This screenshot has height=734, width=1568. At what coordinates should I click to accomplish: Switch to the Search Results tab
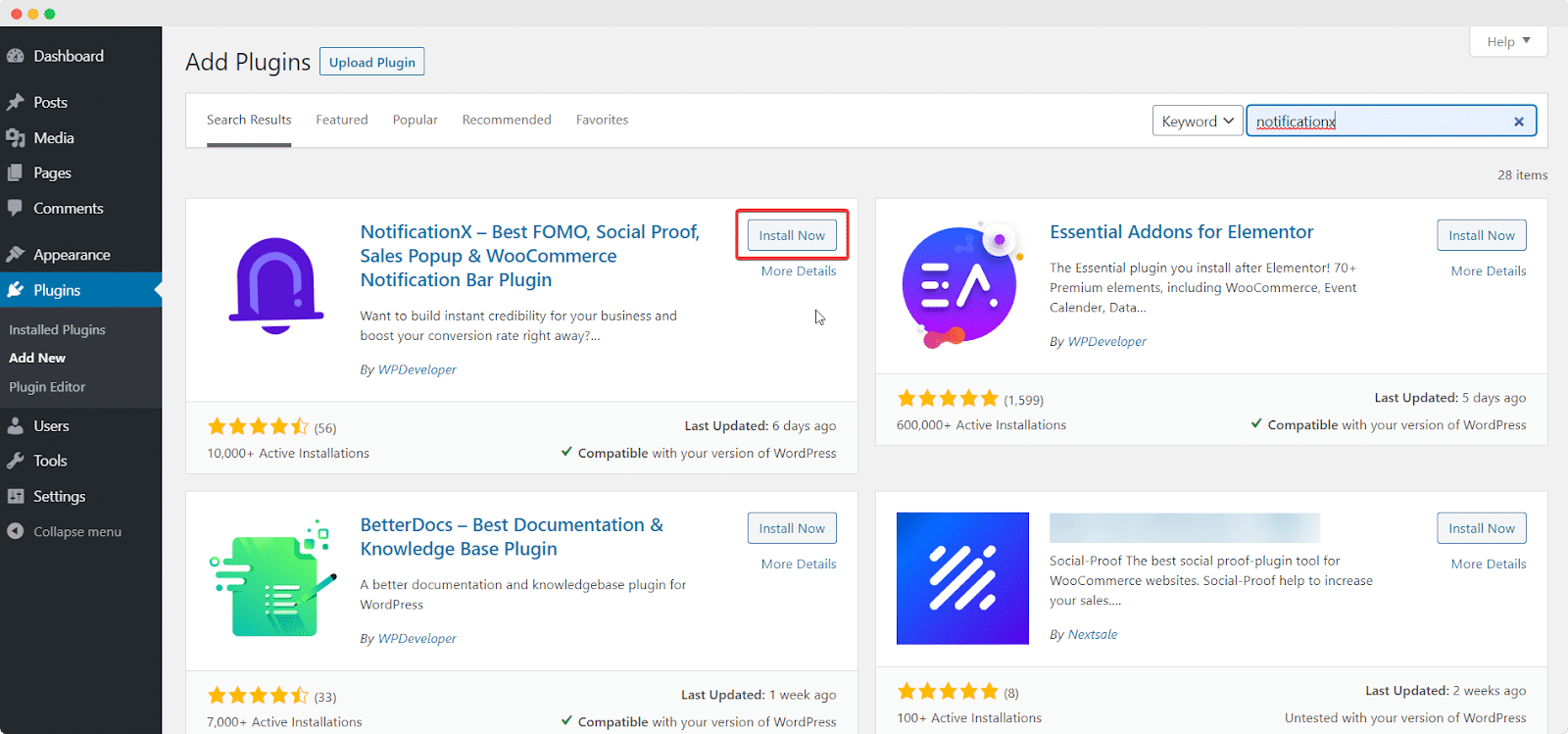click(x=249, y=120)
